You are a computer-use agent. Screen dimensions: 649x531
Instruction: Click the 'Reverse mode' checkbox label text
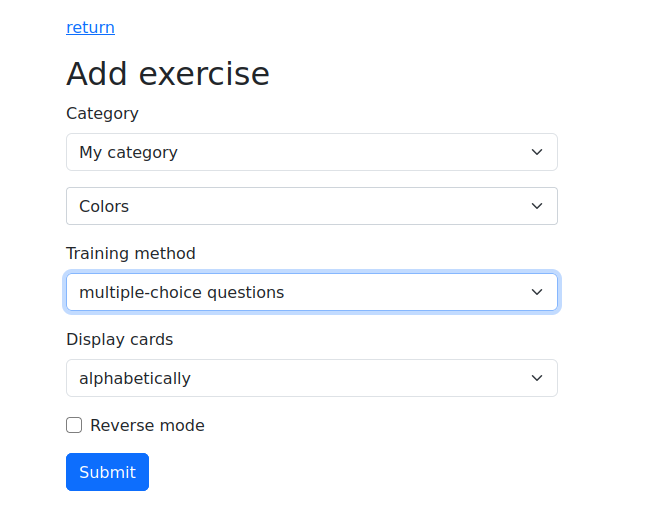147,425
